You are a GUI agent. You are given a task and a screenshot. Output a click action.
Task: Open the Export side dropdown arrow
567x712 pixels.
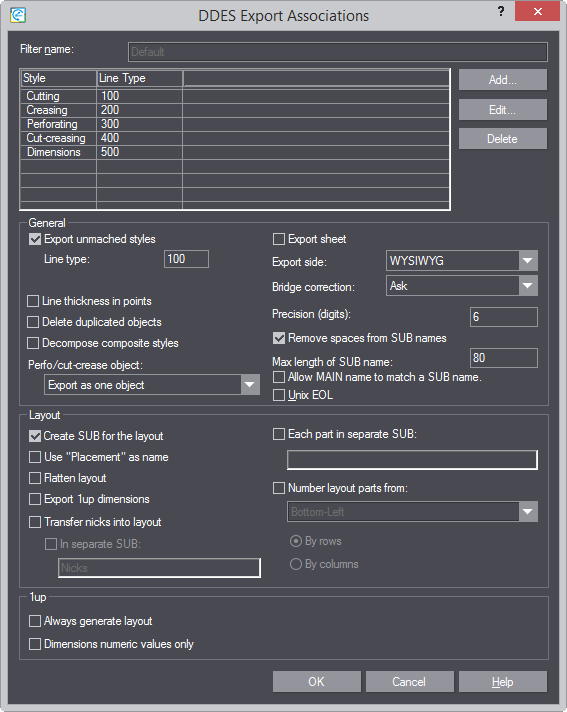coord(528,261)
